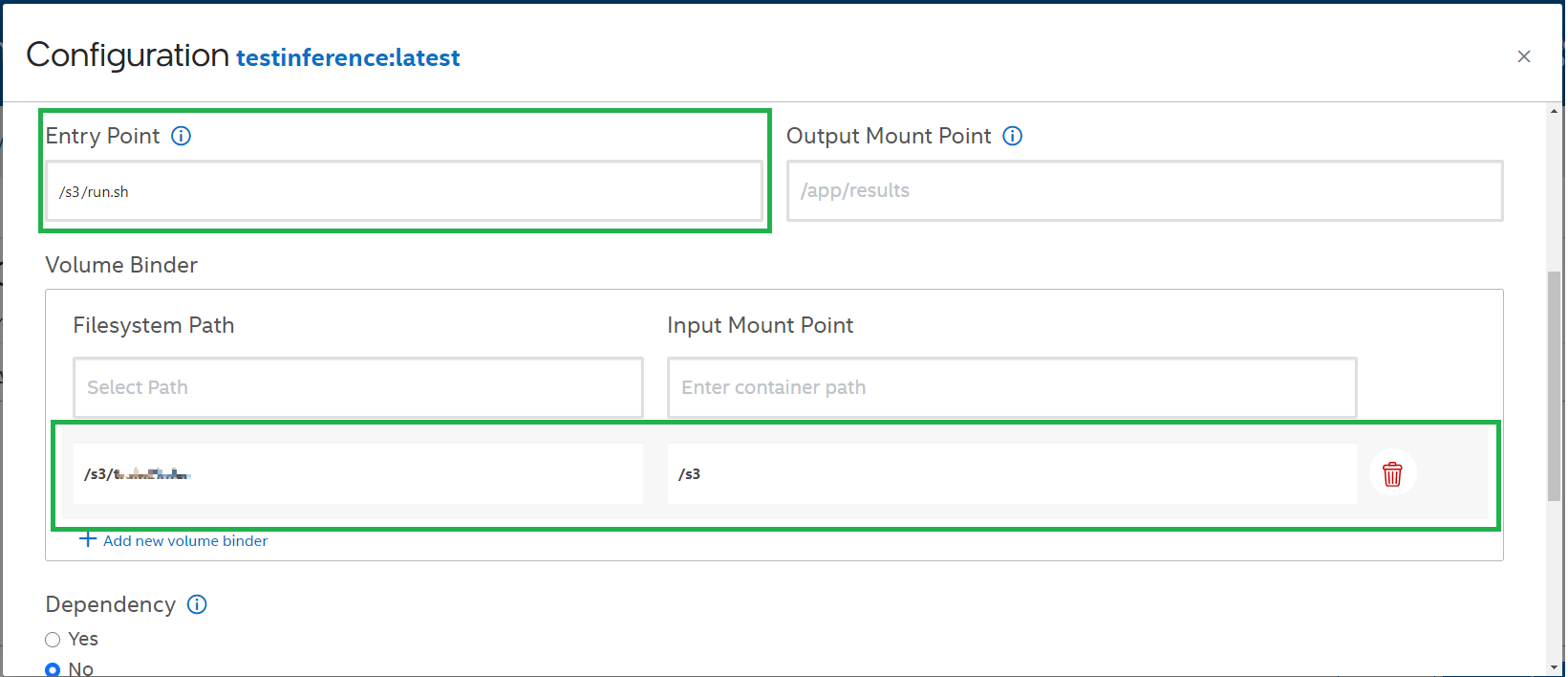Open the Select Path filesystem field
Image resolution: width=1568 pixels, height=677 pixels.
click(357, 387)
